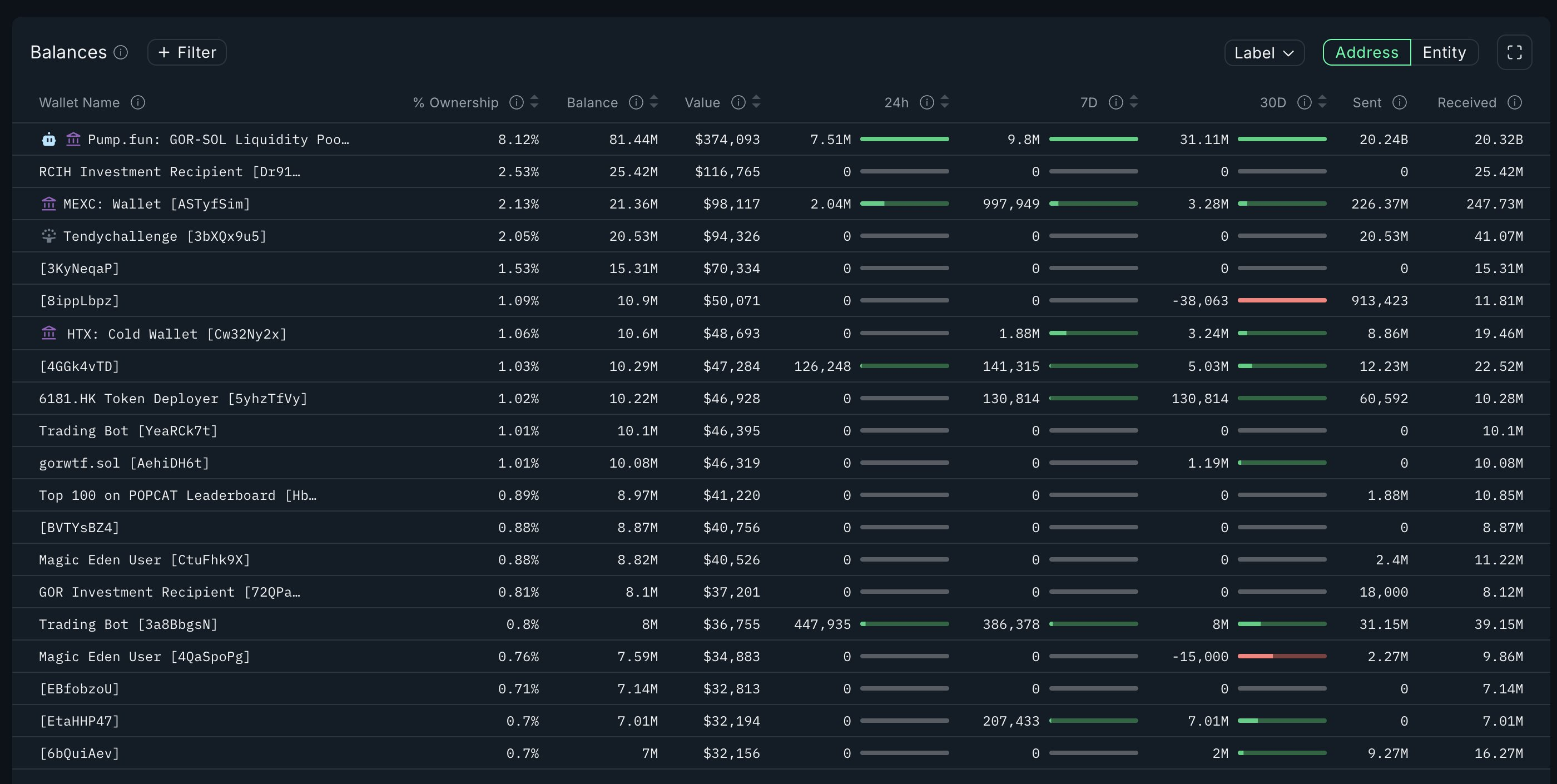Image resolution: width=1557 pixels, height=784 pixels.
Task: Expand table to fullscreen view
Action: [1514, 53]
